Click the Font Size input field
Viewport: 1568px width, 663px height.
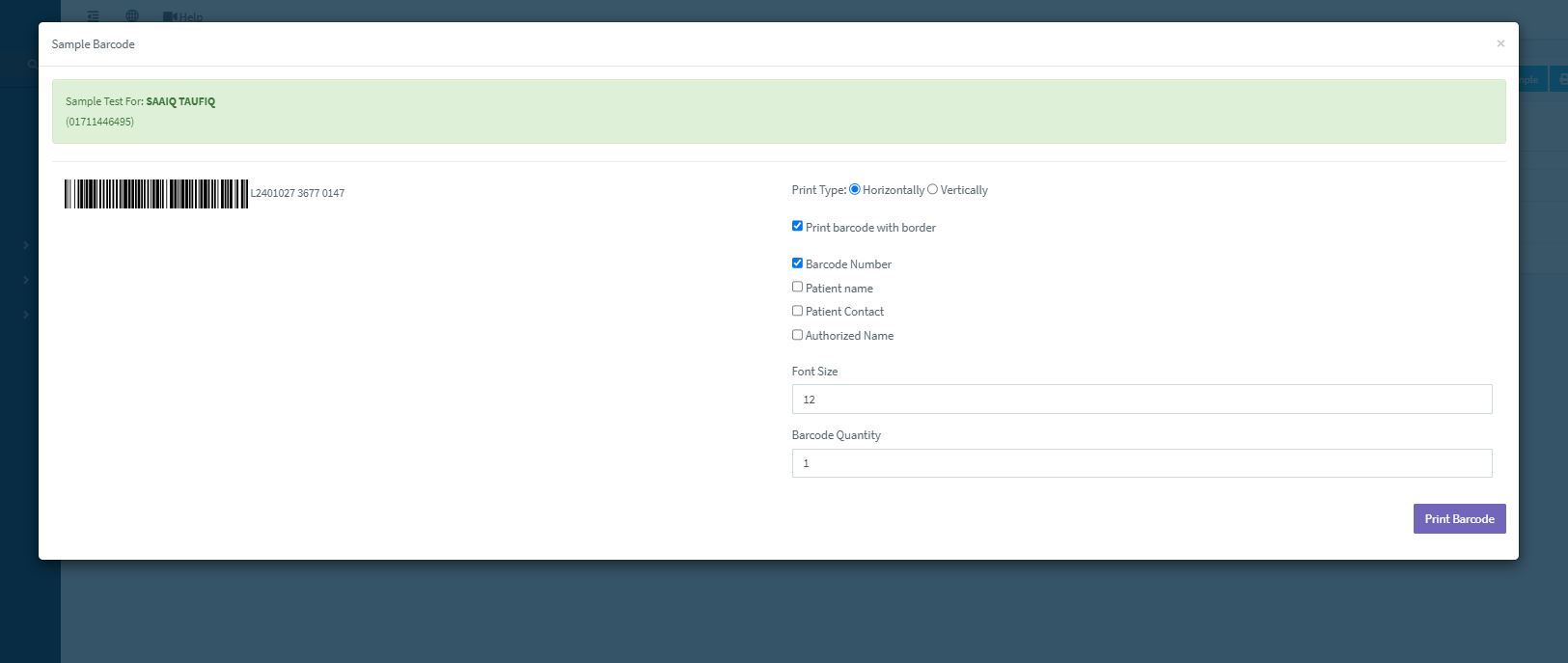pos(1142,400)
